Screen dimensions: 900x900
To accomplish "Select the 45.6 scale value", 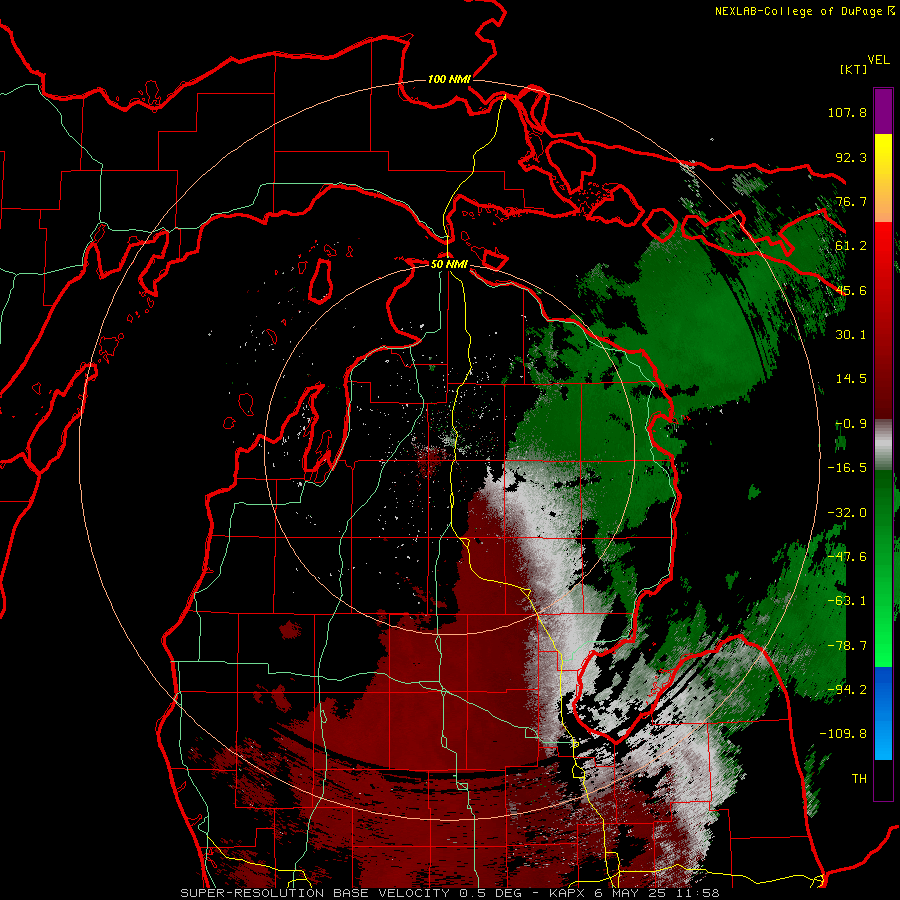I will click(851, 290).
